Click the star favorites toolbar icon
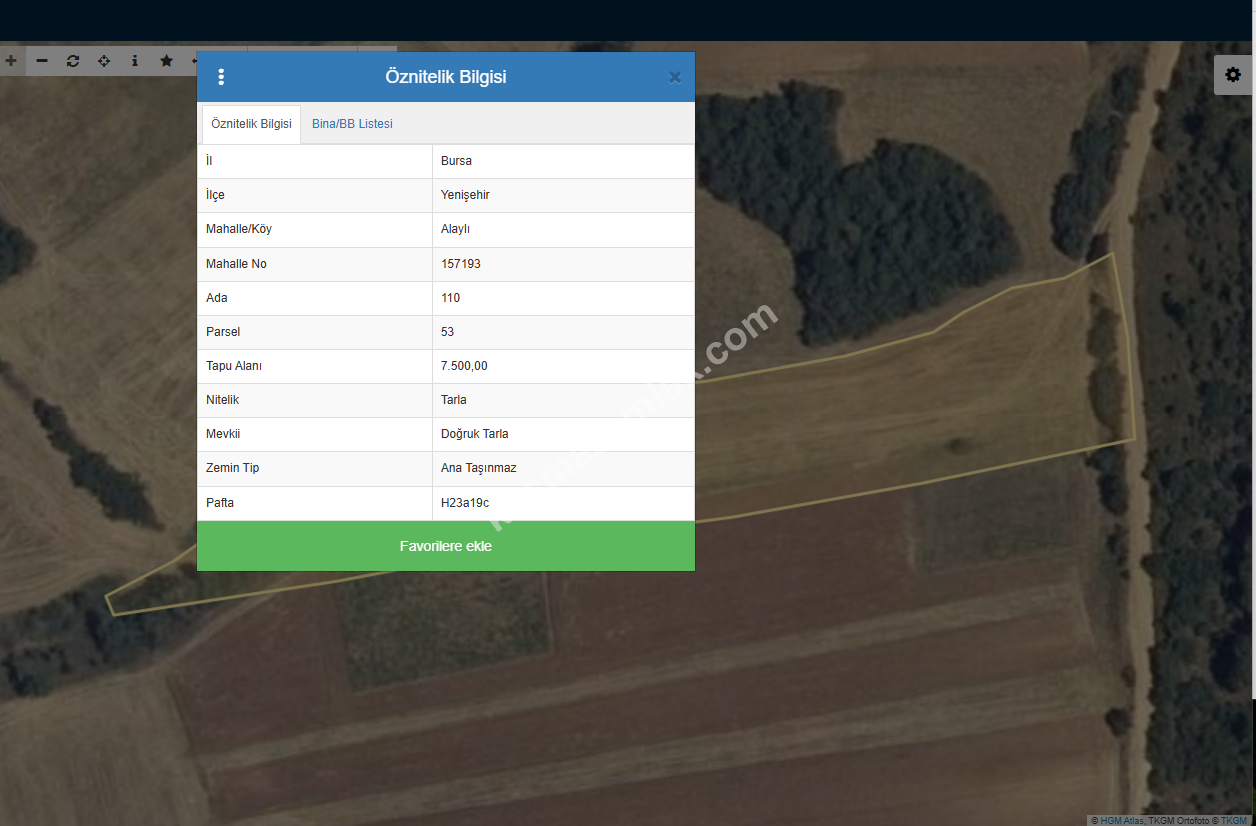Viewport: 1256px width, 826px height. tap(166, 61)
